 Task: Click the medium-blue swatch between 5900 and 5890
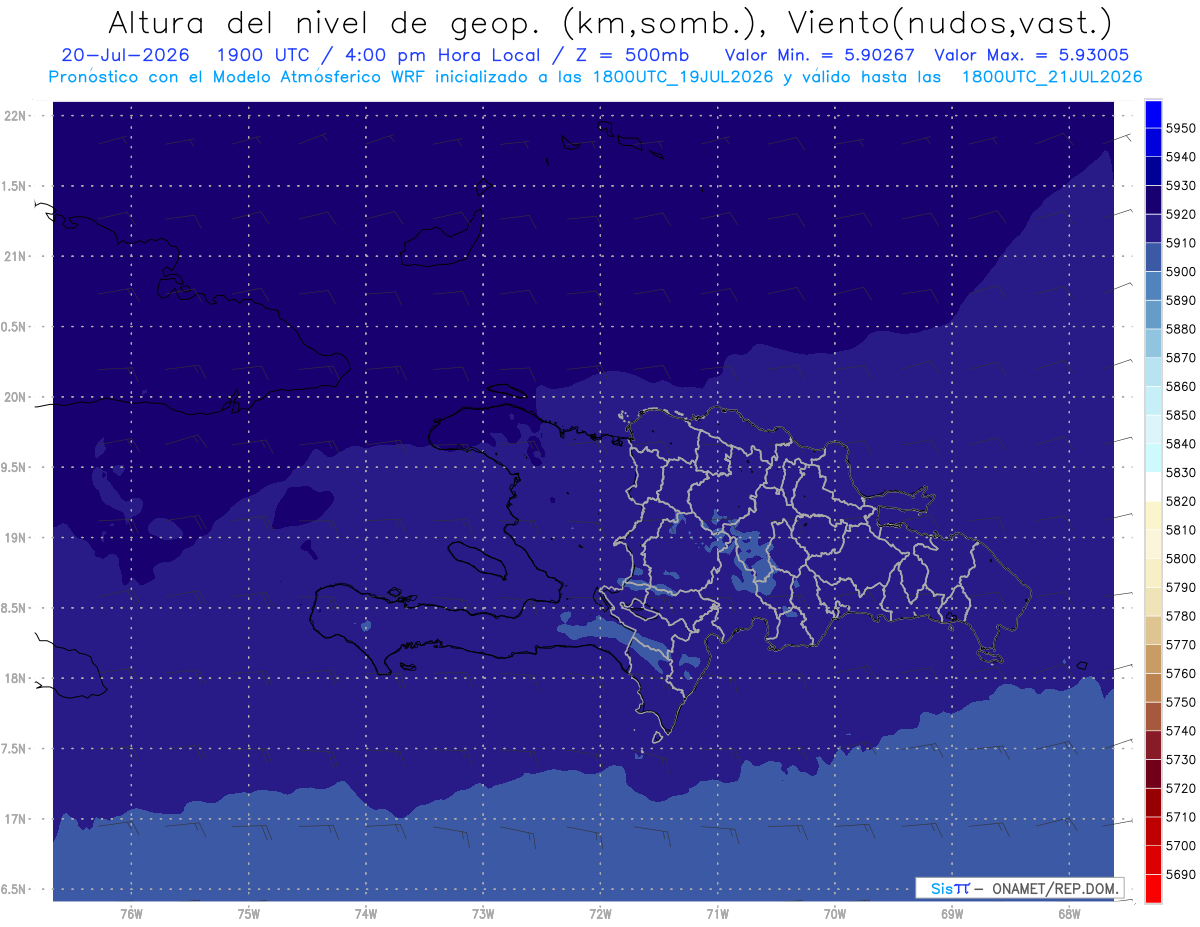[1153, 286]
